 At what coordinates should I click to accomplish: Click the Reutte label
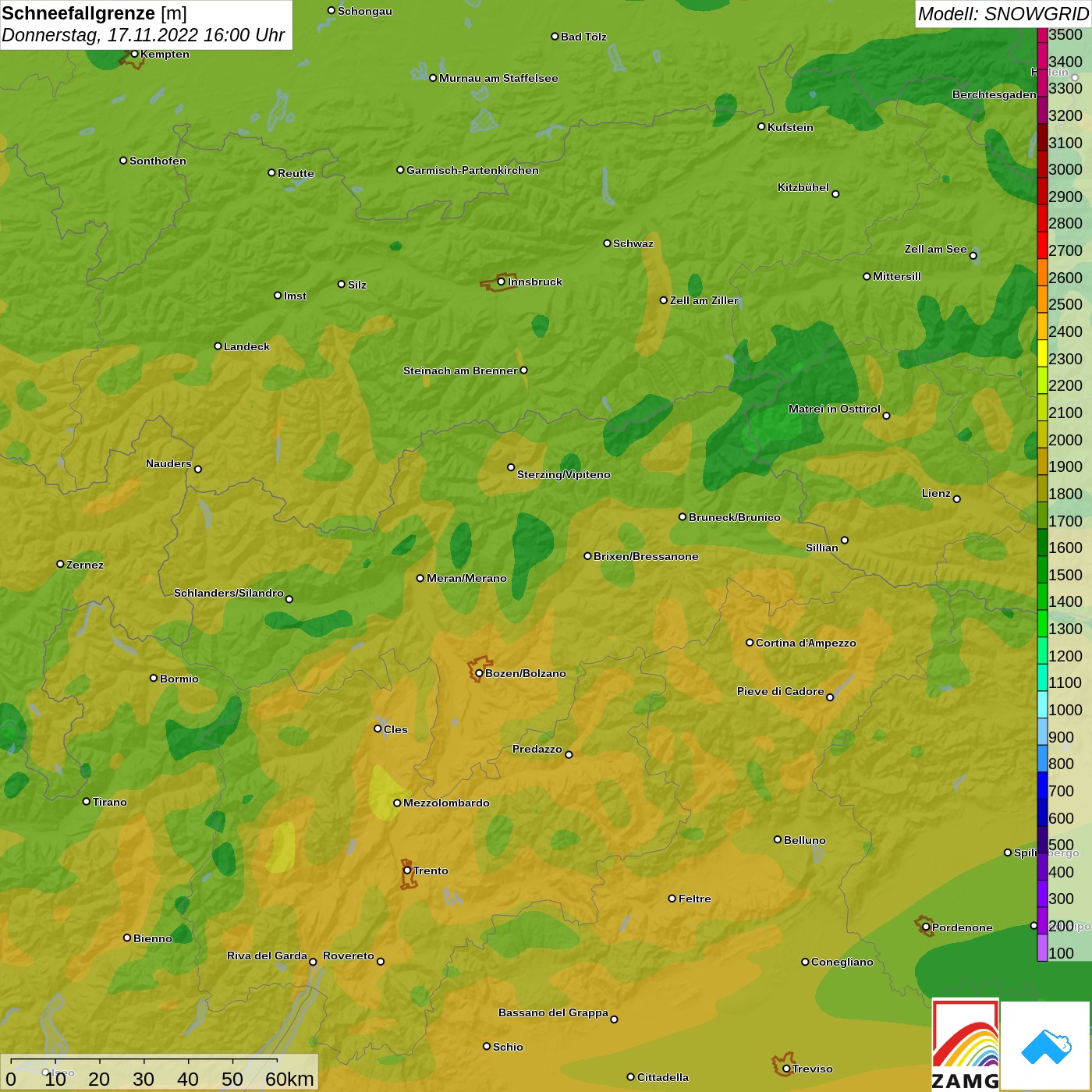[296, 173]
